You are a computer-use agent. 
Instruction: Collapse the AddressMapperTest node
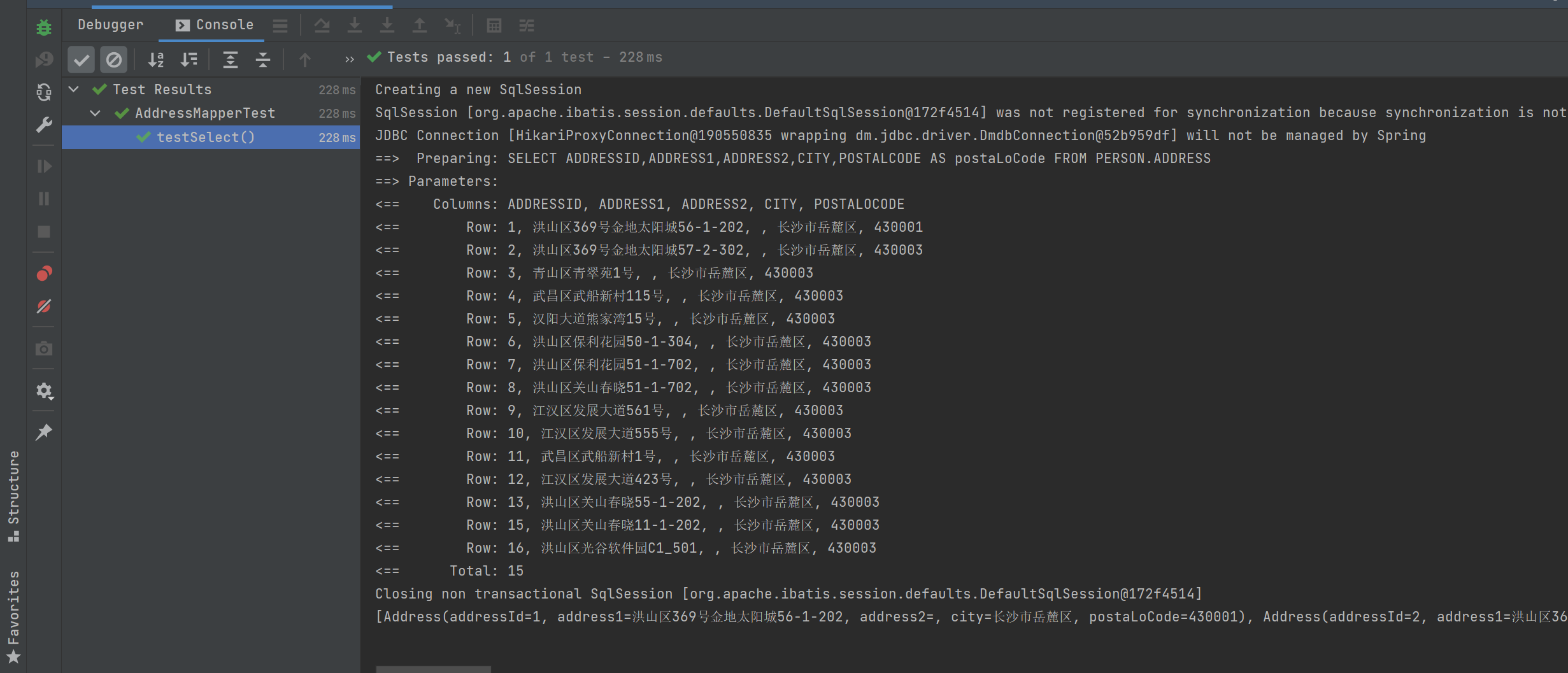(95, 113)
